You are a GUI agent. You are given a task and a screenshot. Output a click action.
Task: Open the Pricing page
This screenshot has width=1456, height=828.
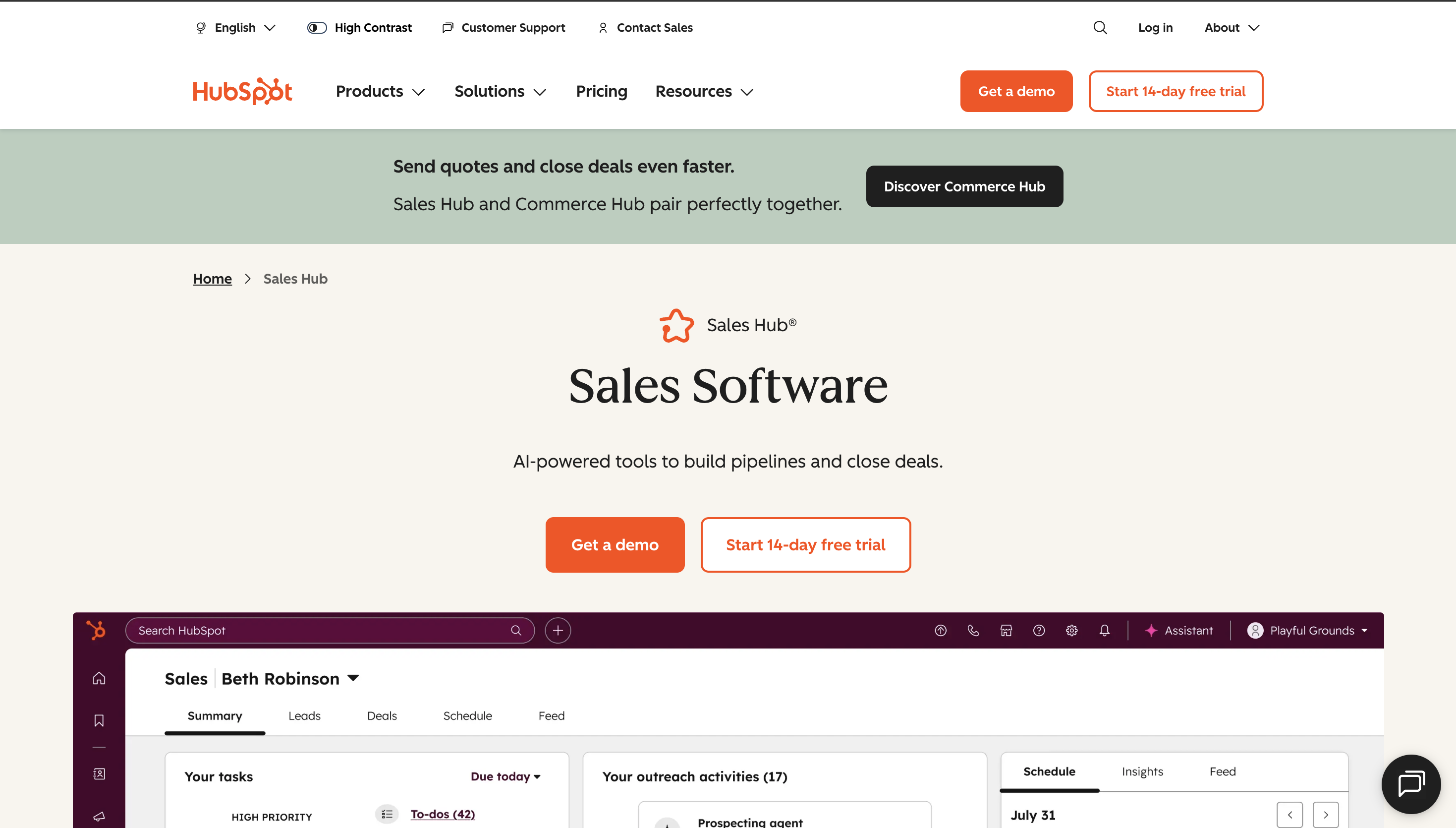pyautogui.click(x=601, y=91)
